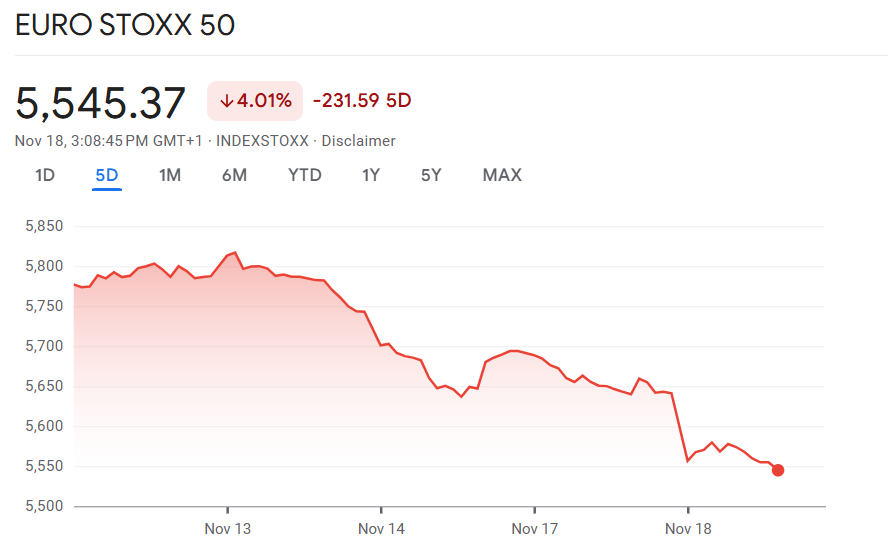Image resolution: width=888 pixels, height=545 pixels.
Task: Switch to the 1D time range
Action: click(45, 176)
